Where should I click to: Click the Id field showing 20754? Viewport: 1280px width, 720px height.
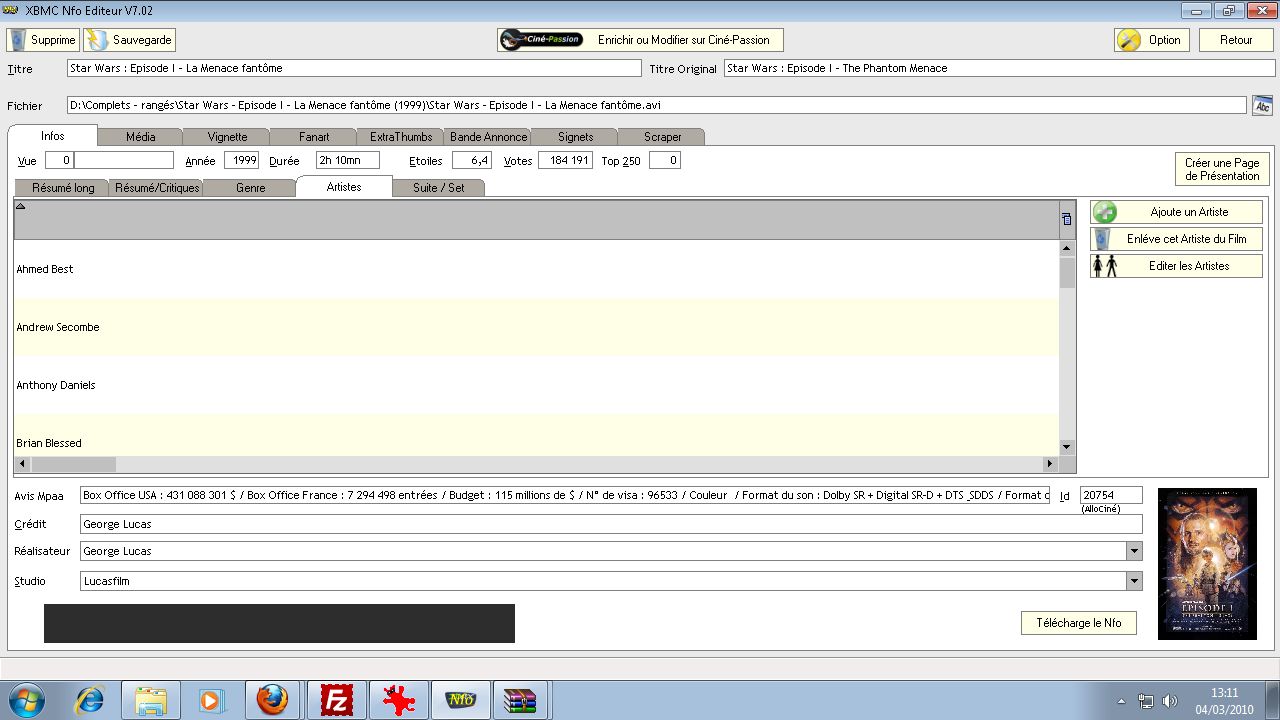click(x=1111, y=495)
